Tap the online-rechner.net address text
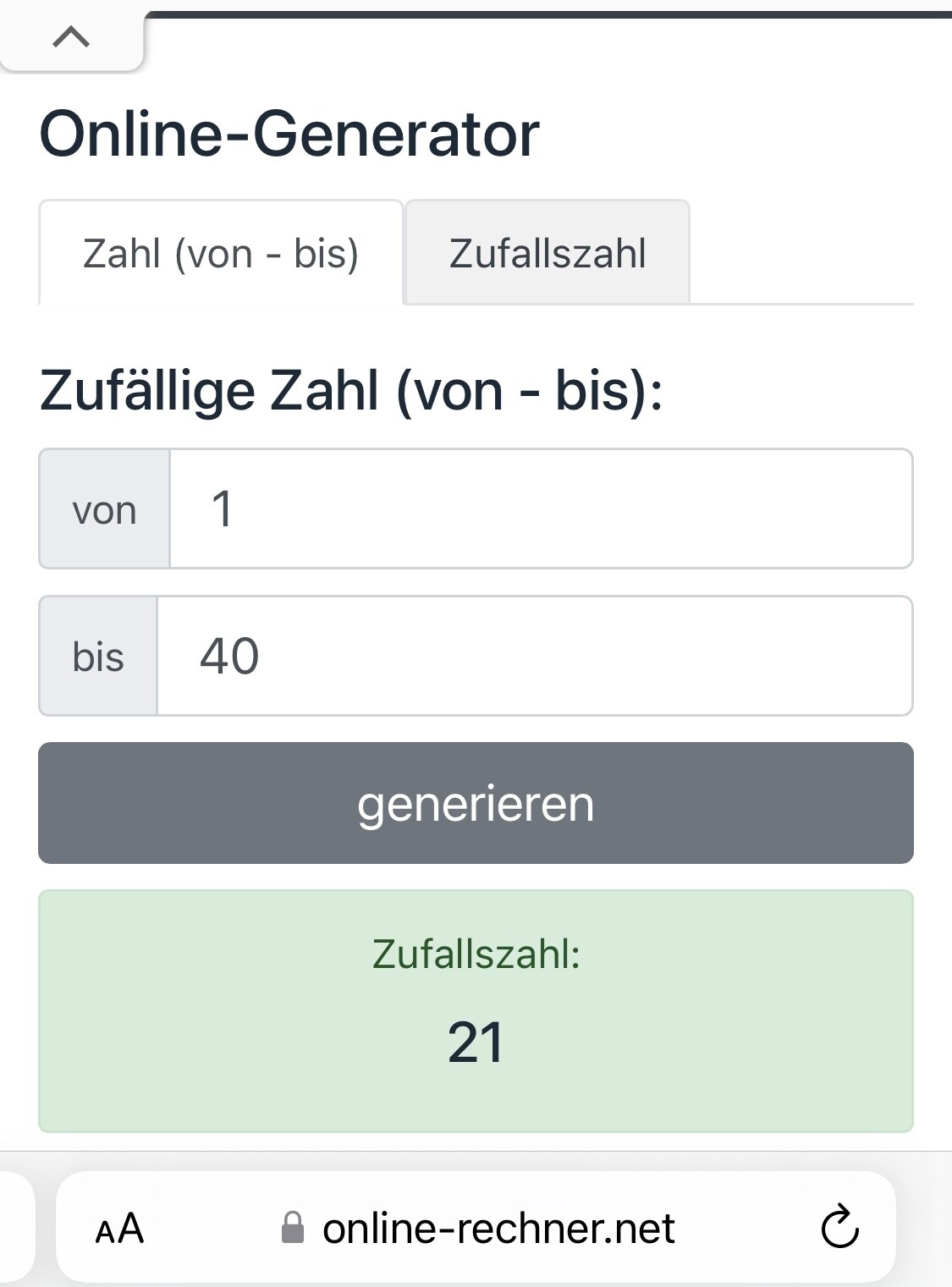Screen dimensions: 952x1287 pyautogui.click(x=498, y=1228)
